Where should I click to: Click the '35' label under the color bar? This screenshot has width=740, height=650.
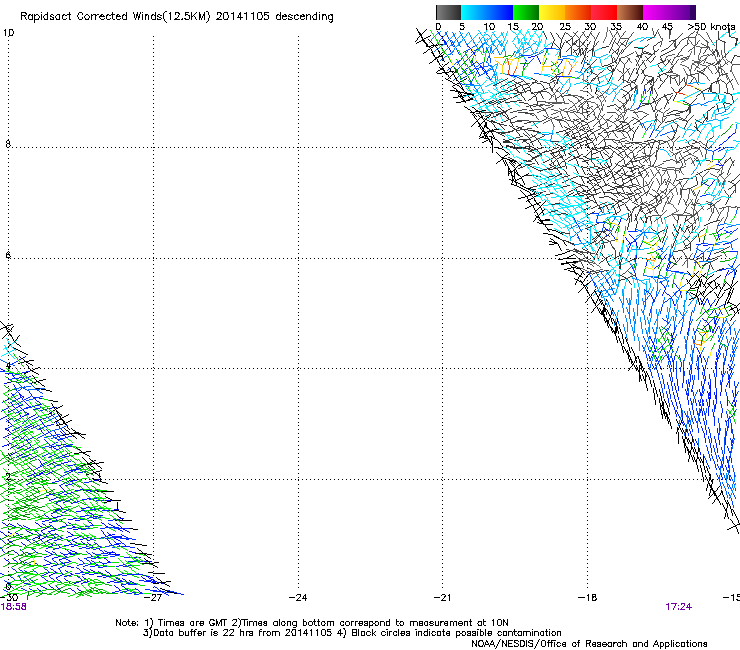(x=616, y=27)
